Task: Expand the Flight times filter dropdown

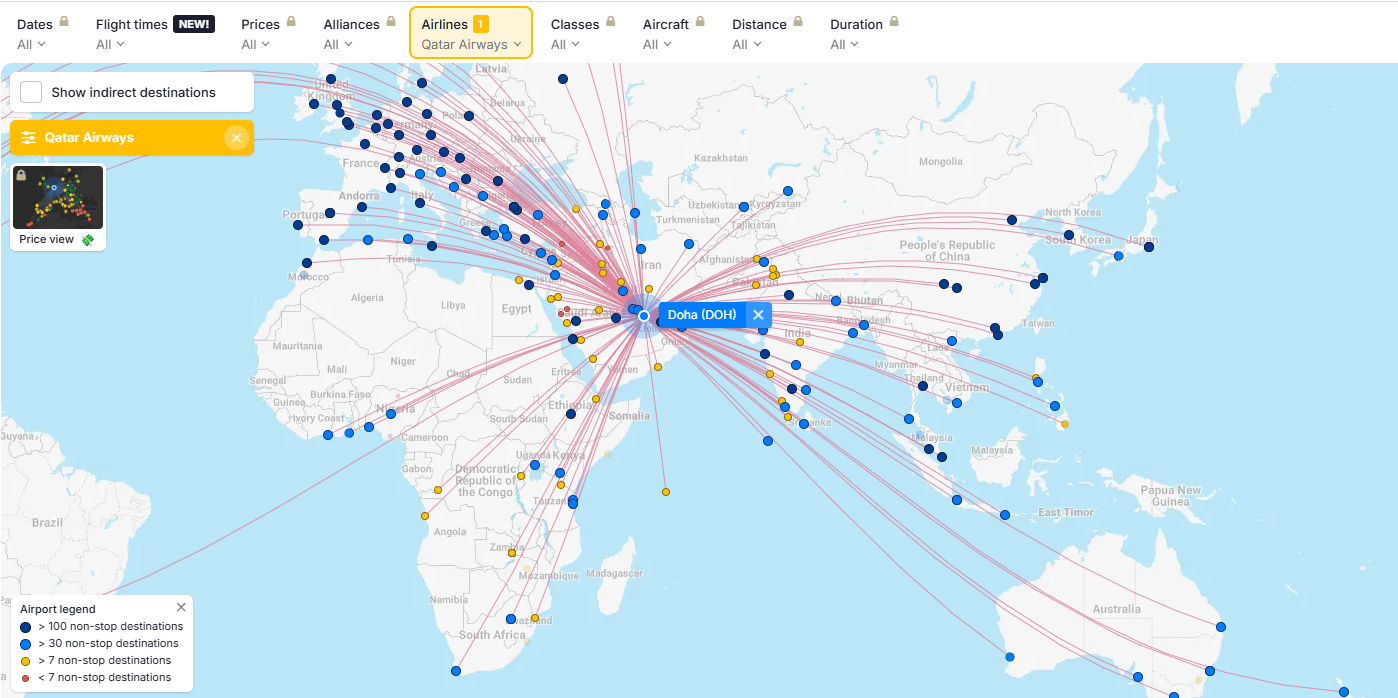Action: (110, 44)
